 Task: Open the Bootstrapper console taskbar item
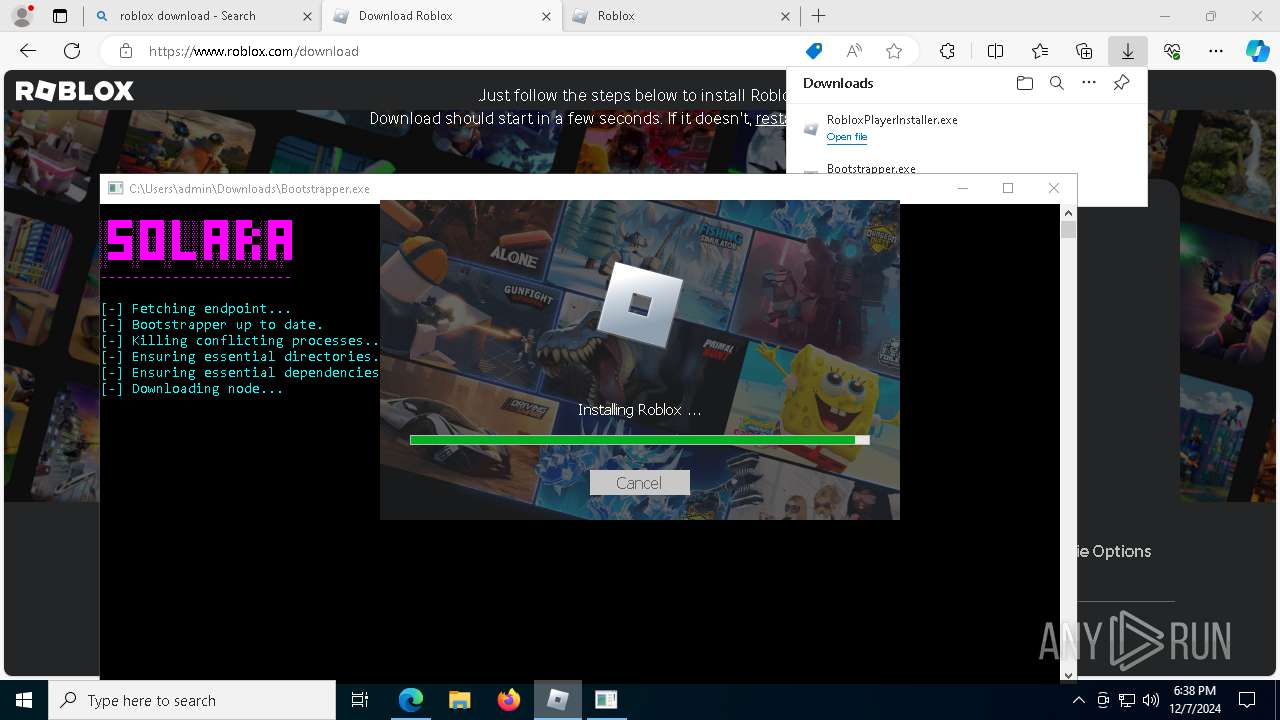[606, 700]
